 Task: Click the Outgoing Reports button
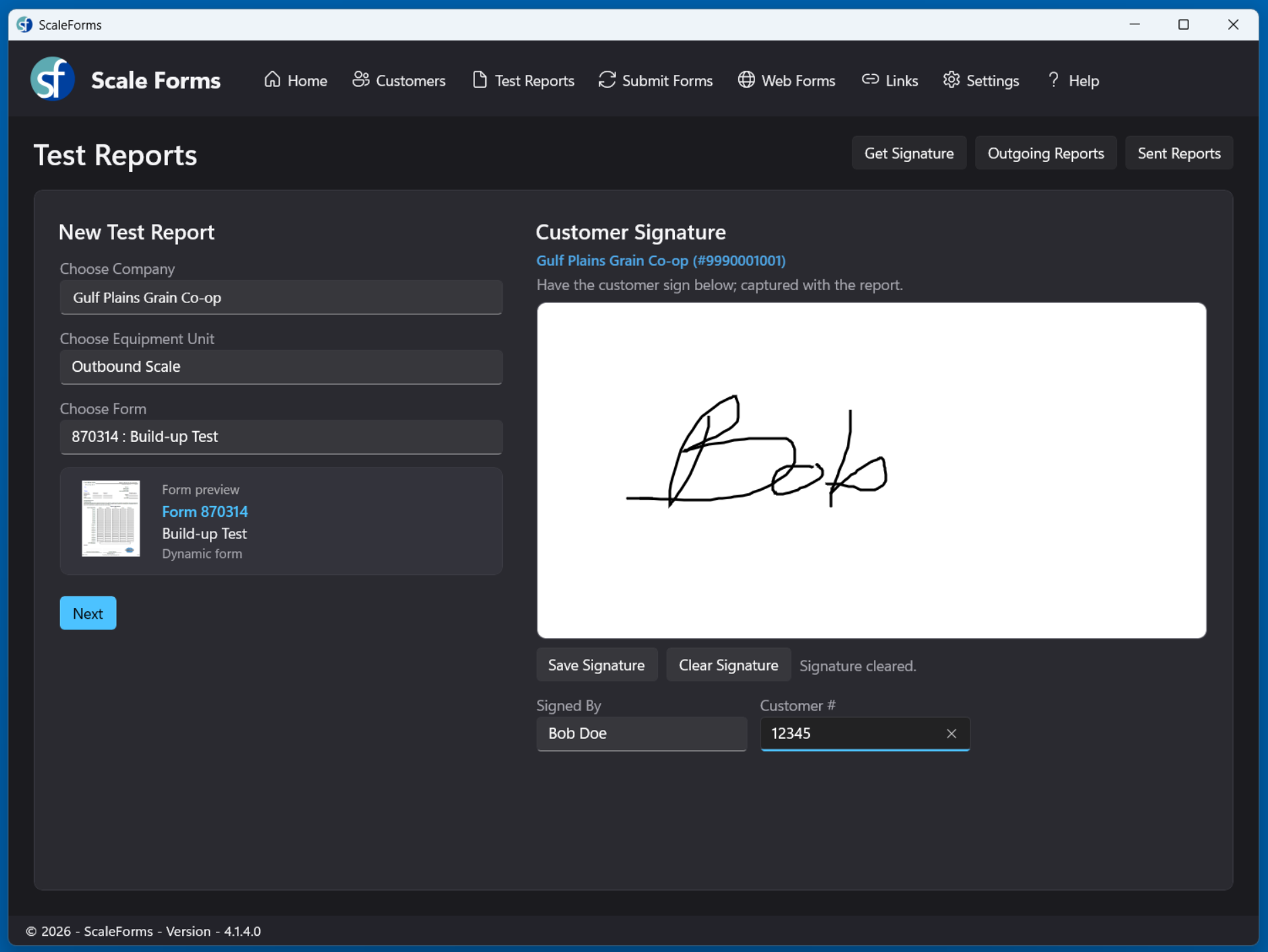point(1045,153)
